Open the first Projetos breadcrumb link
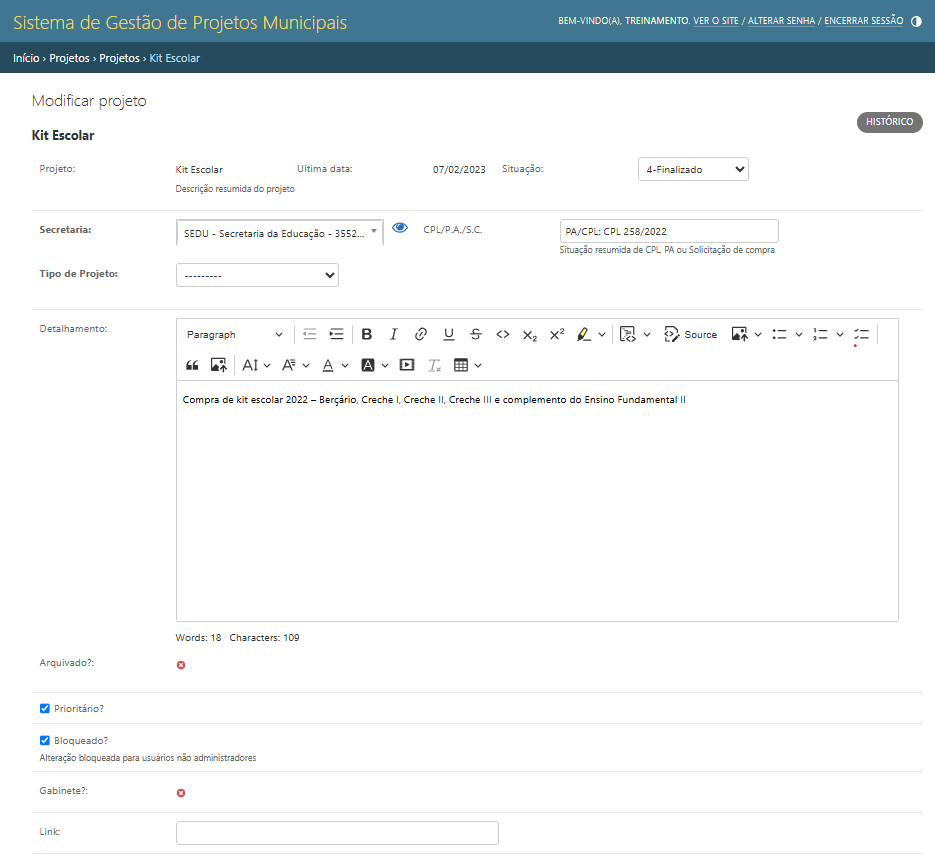935x865 pixels. [69, 58]
